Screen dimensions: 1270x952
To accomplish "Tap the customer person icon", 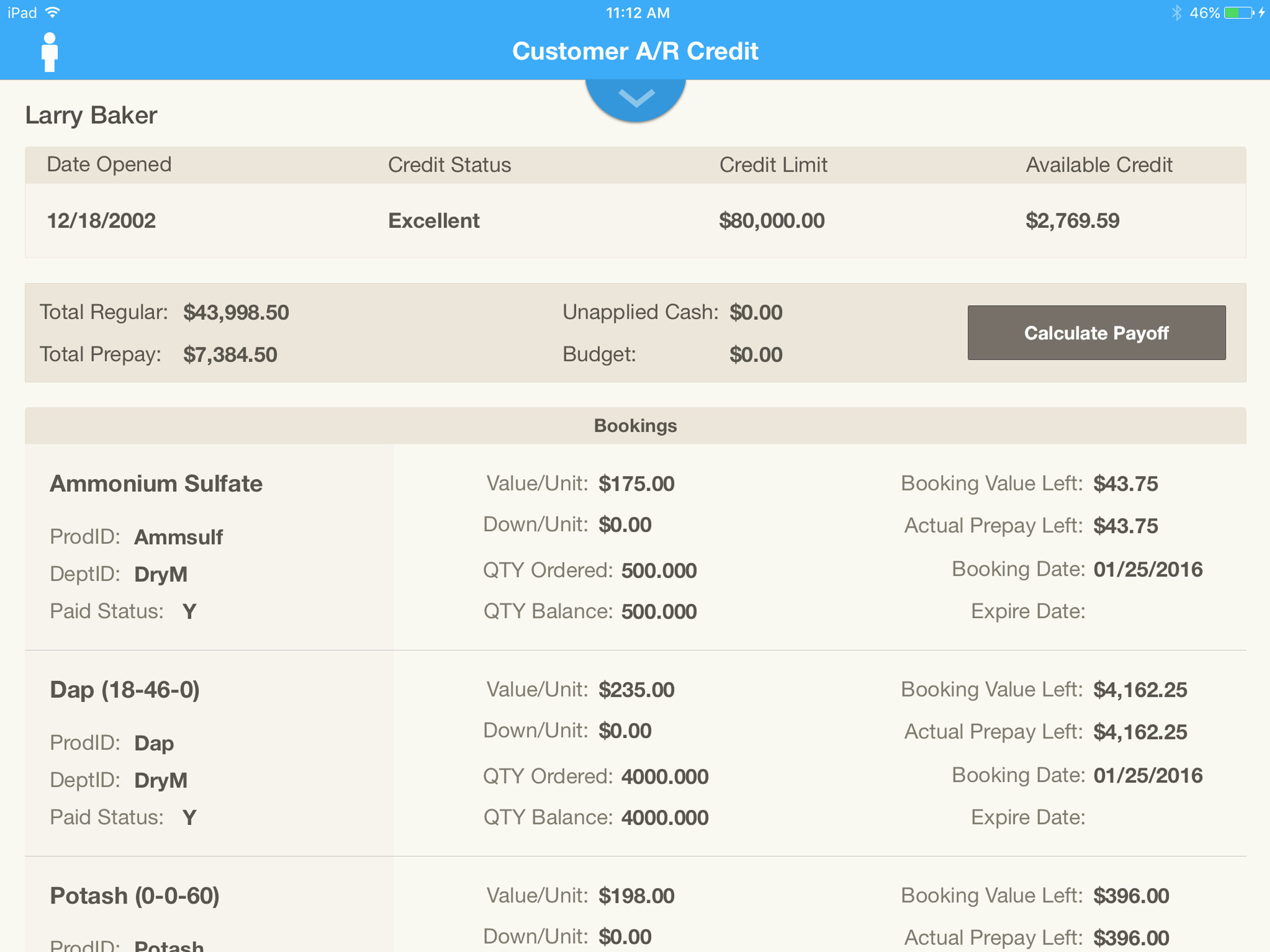I will tap(50, 52).
